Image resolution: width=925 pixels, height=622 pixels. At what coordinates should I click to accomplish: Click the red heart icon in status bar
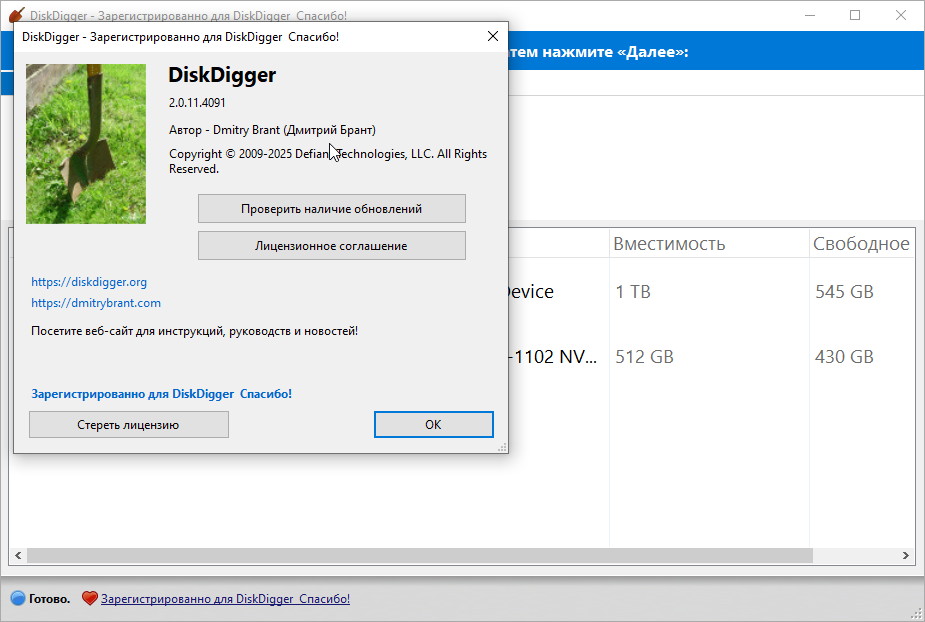tap(90, 598)
